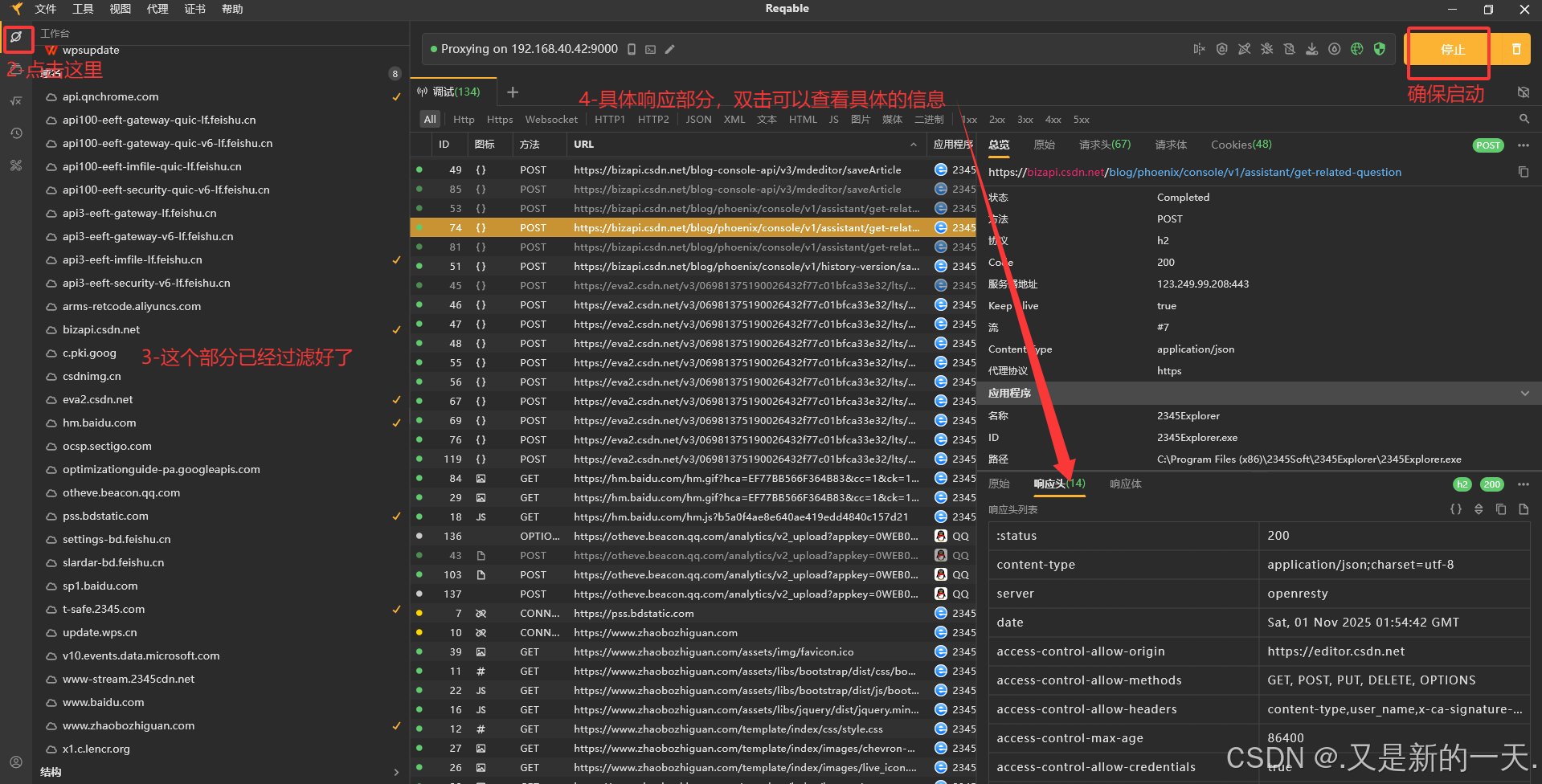1542x784 pixels.
Task: Open terminal proxy icon next to address
Action: click(x=651, y=49)
